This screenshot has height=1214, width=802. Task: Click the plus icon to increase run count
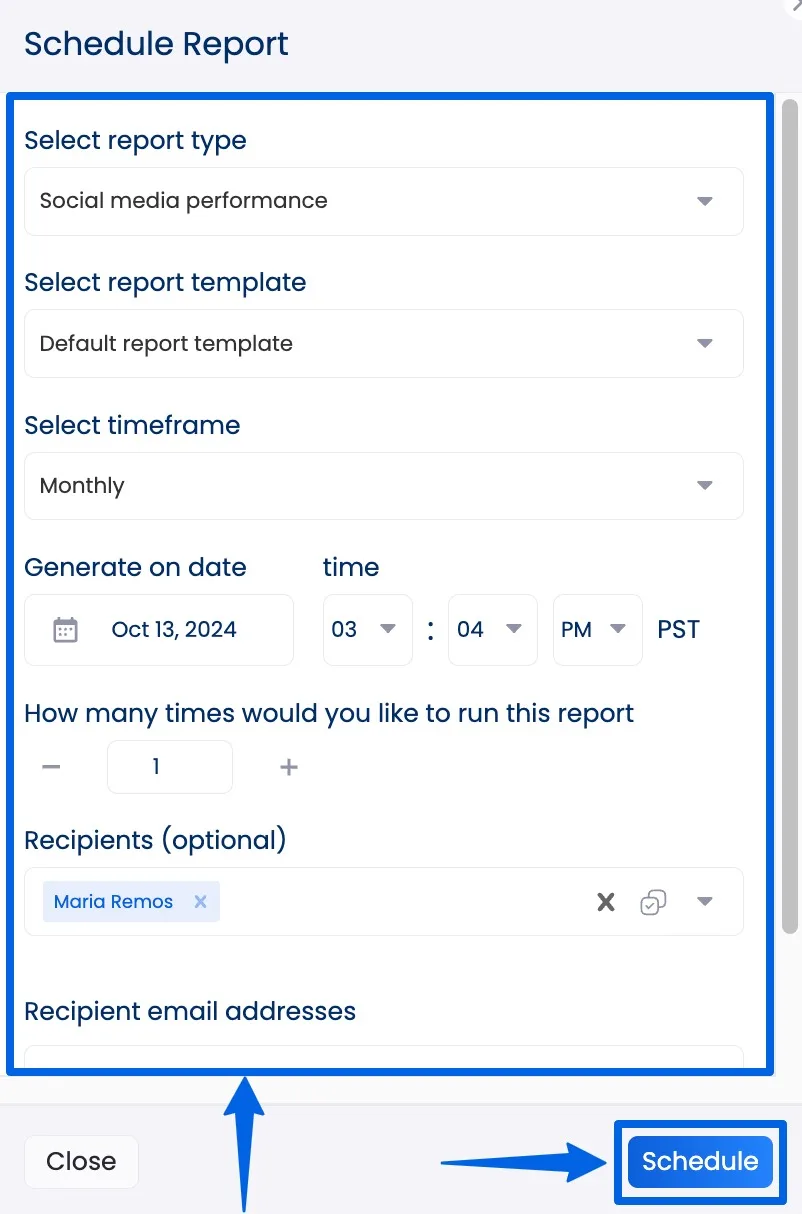click(x=288, y=766)
